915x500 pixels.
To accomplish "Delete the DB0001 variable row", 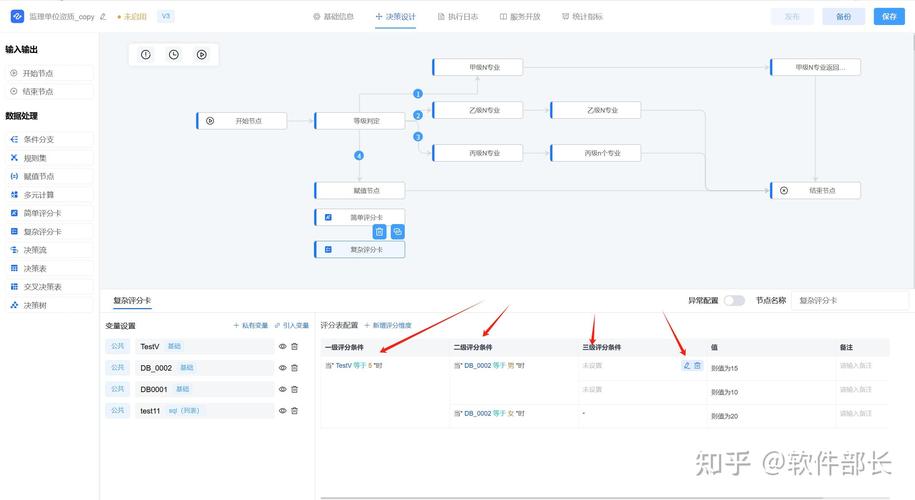I will (x=295, y=389).
